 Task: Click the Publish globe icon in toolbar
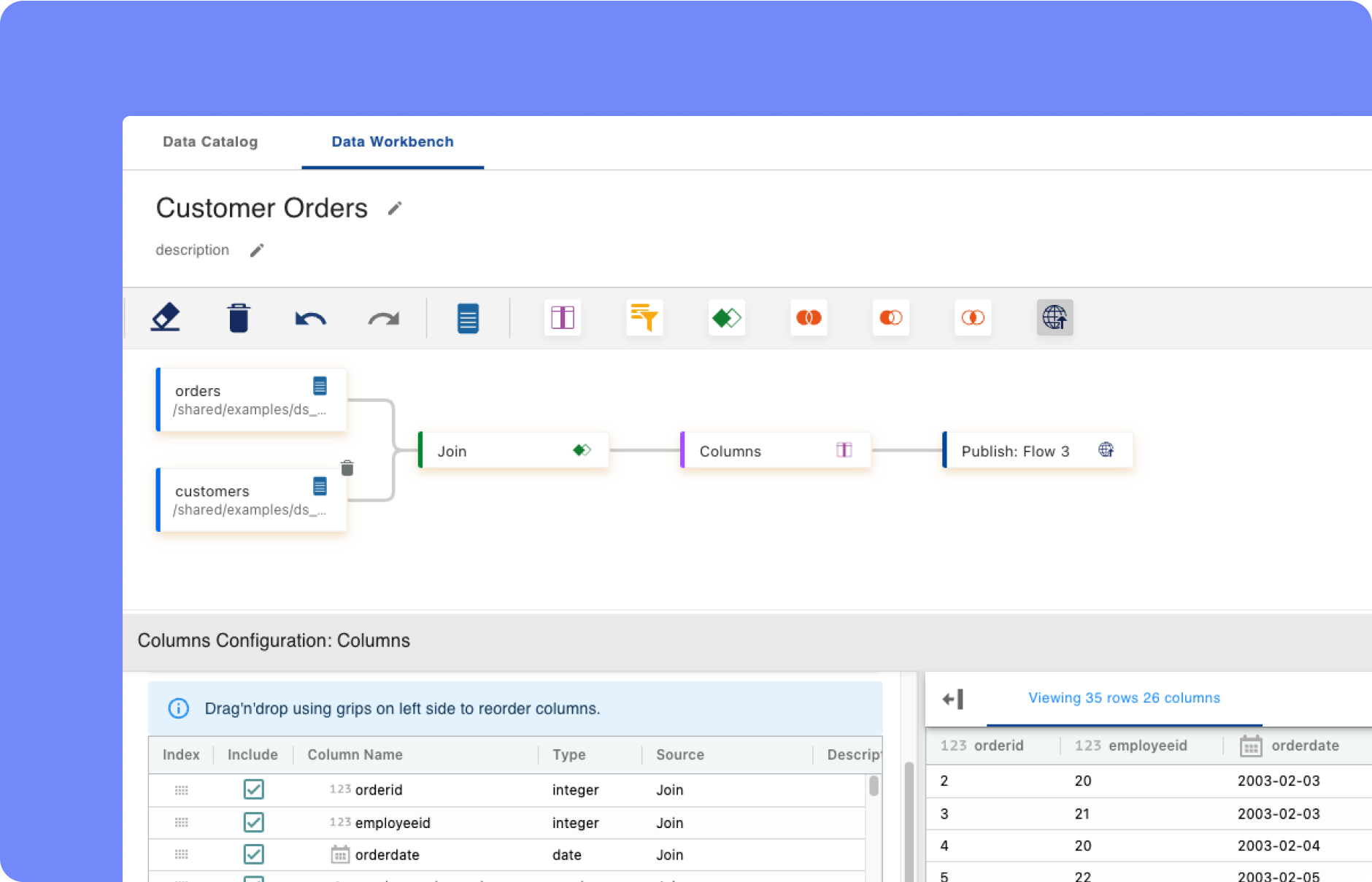coord(1055,318)
